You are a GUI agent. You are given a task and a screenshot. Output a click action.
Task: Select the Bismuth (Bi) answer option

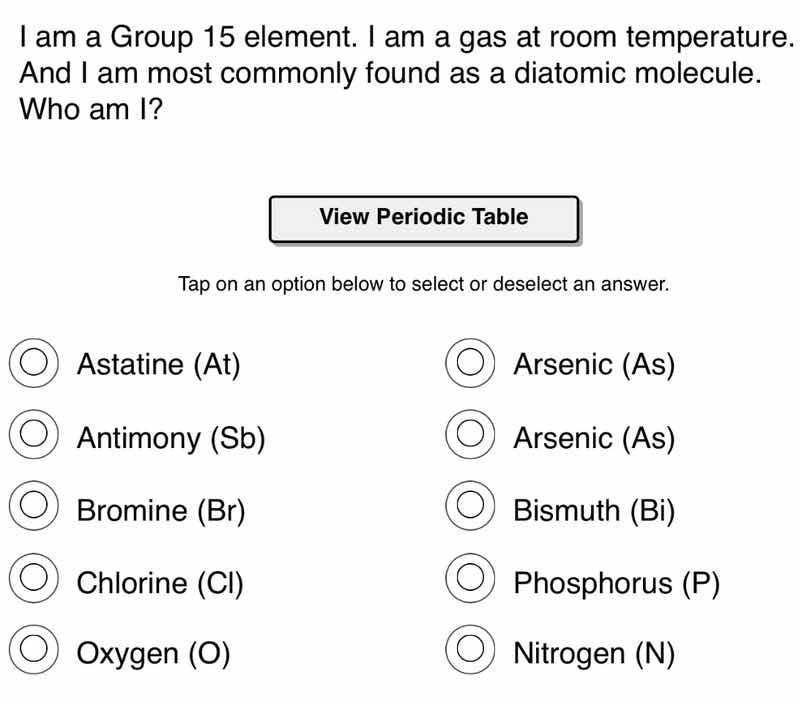(x=469, y=510)
